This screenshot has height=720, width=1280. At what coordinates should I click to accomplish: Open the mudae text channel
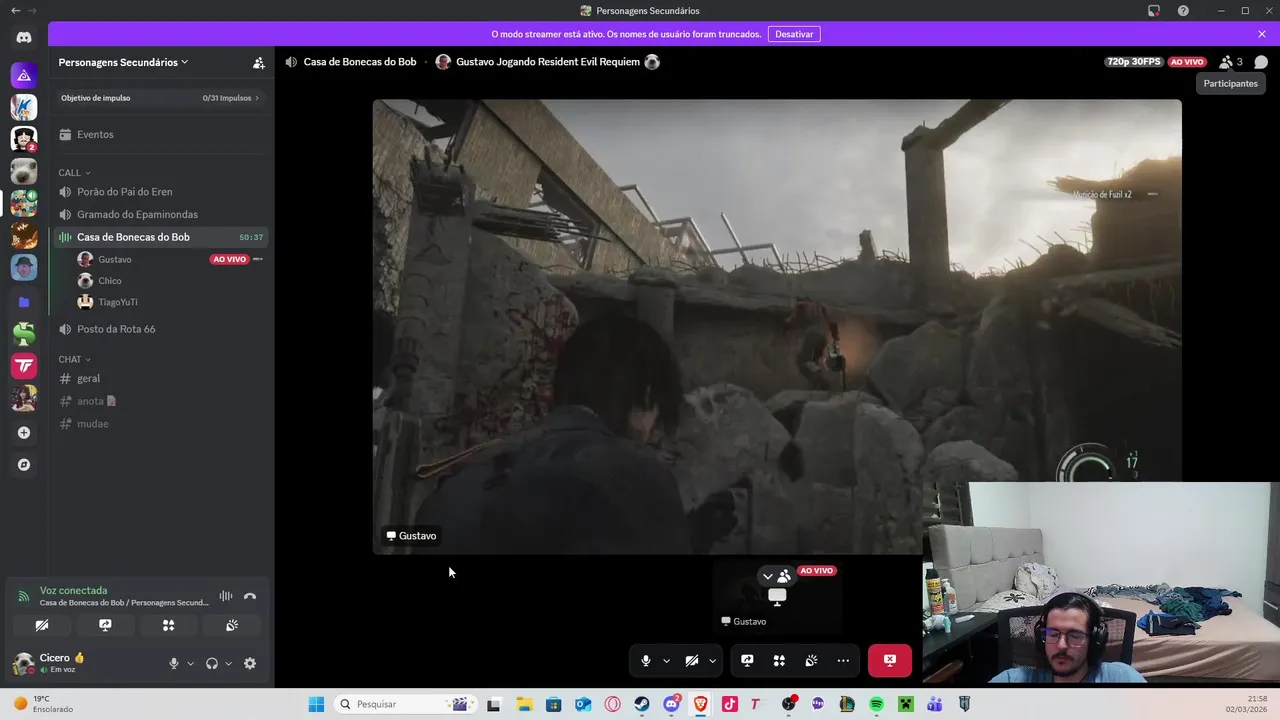[160, 423]
